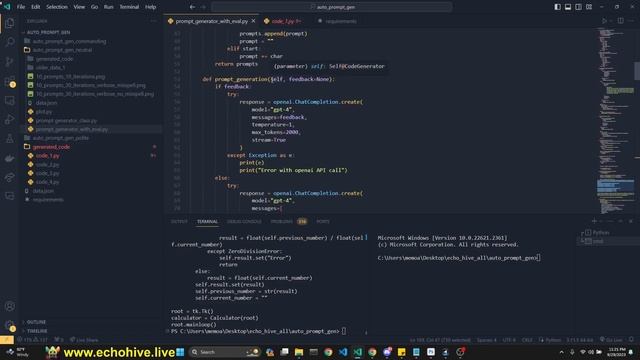Switch to the requirements editor tab

tap(337, 21)
